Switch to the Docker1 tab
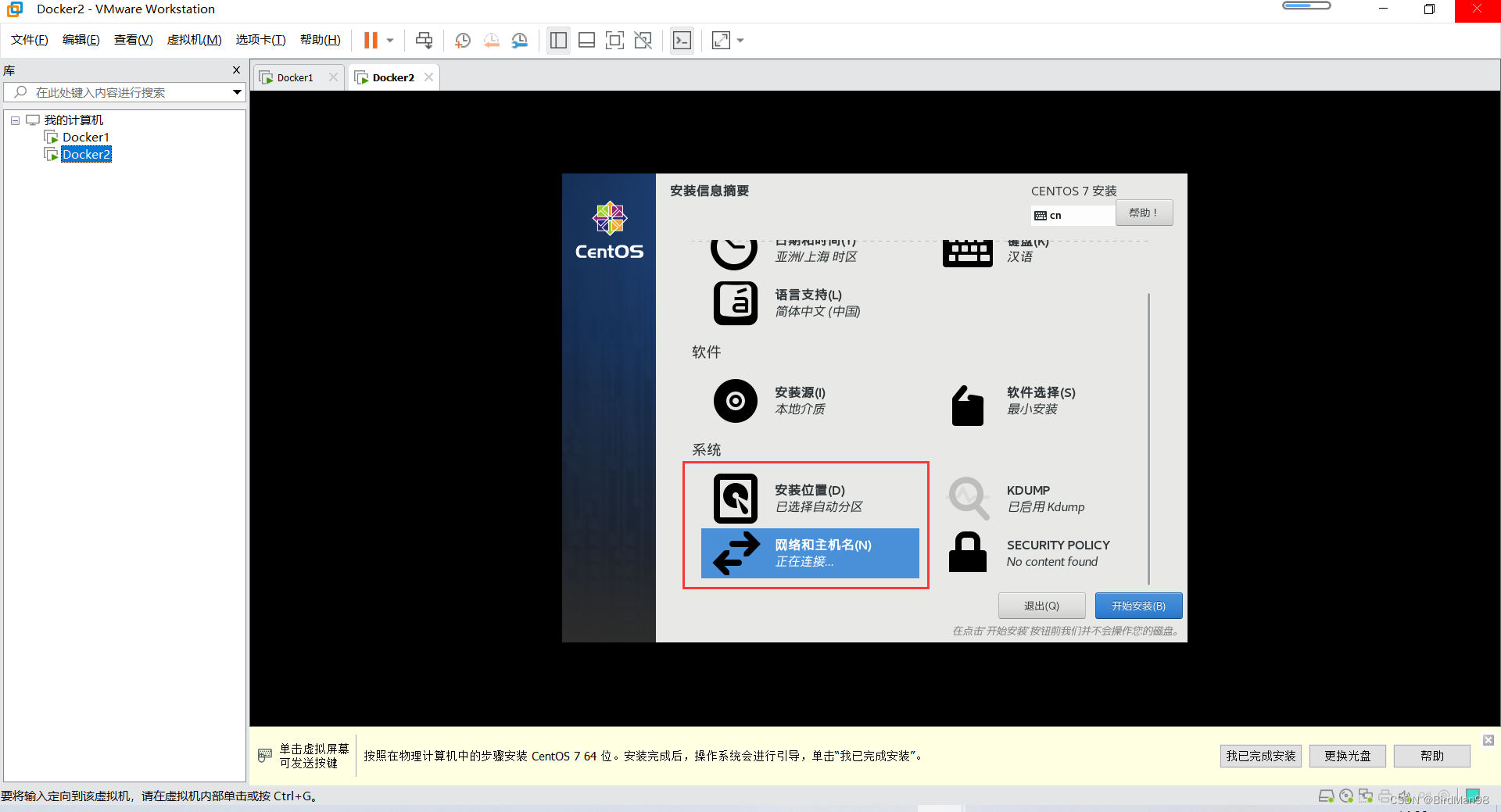Image resolution: width=1501 pixels, height=812 pixels. pos(295,77)
